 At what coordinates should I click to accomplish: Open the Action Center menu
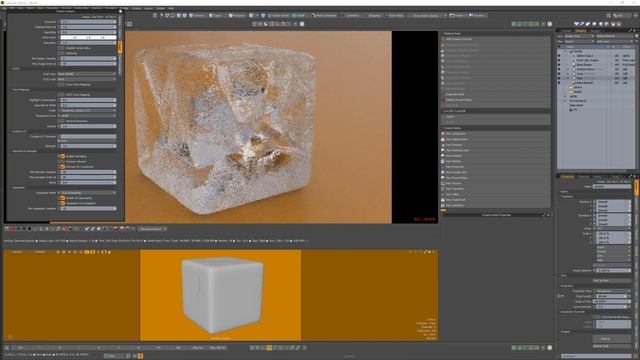(279, 16)
